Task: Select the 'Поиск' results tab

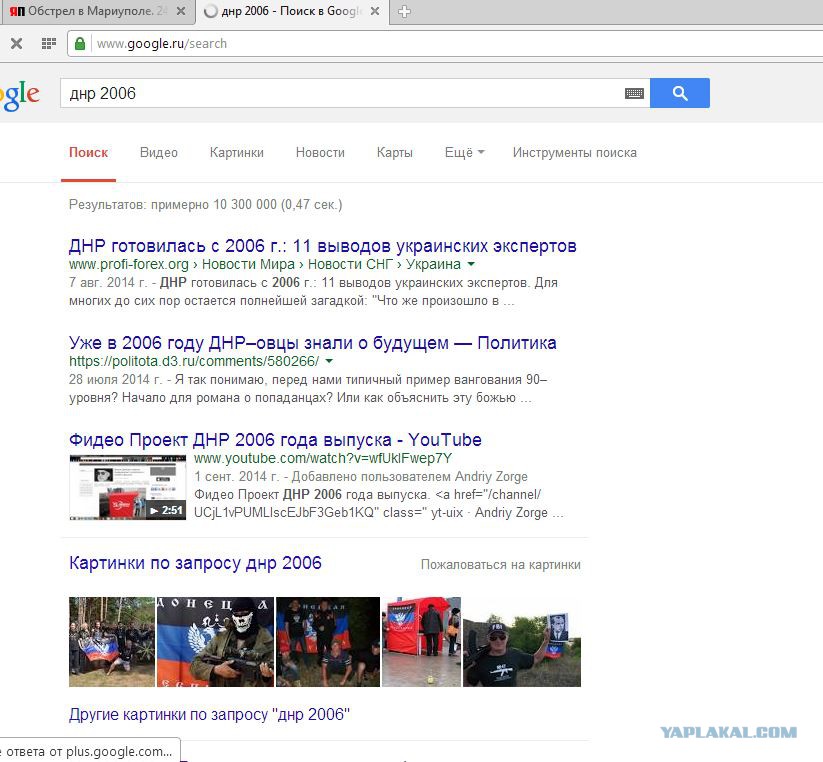Action: point(88,153)
